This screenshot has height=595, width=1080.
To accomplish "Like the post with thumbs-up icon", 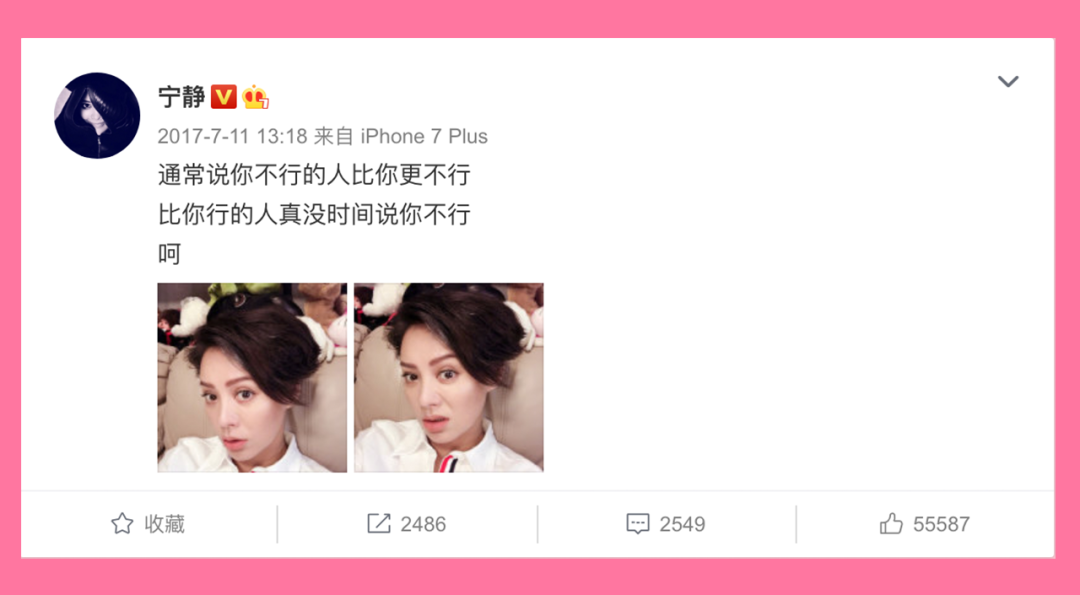I will point(891,524).
